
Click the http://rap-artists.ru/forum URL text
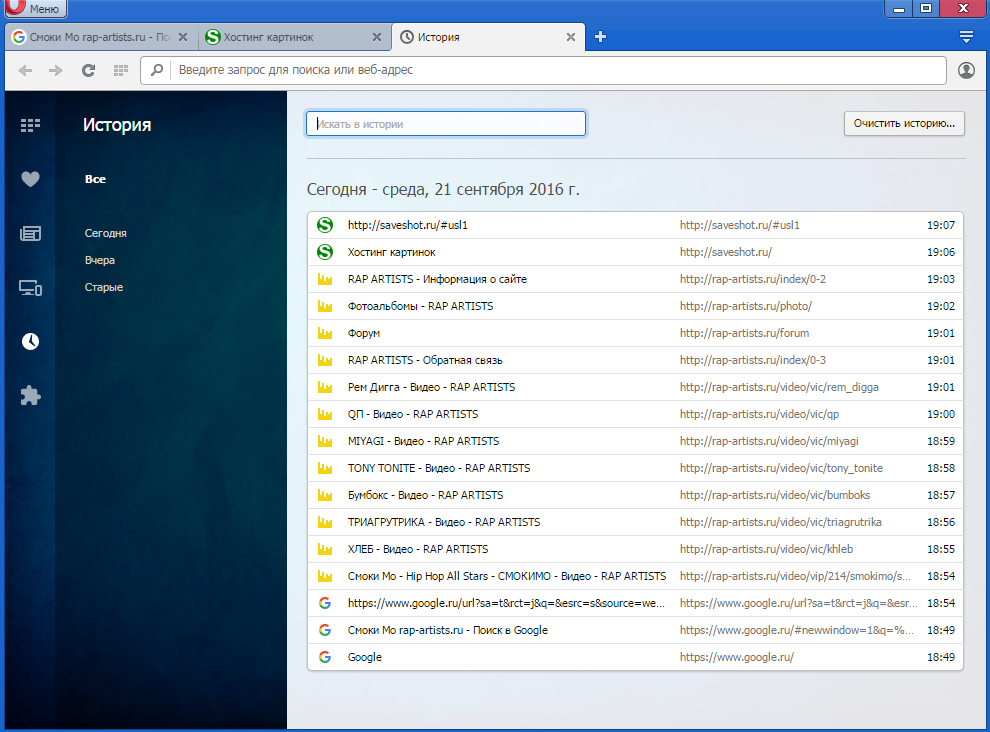point(744,333)
